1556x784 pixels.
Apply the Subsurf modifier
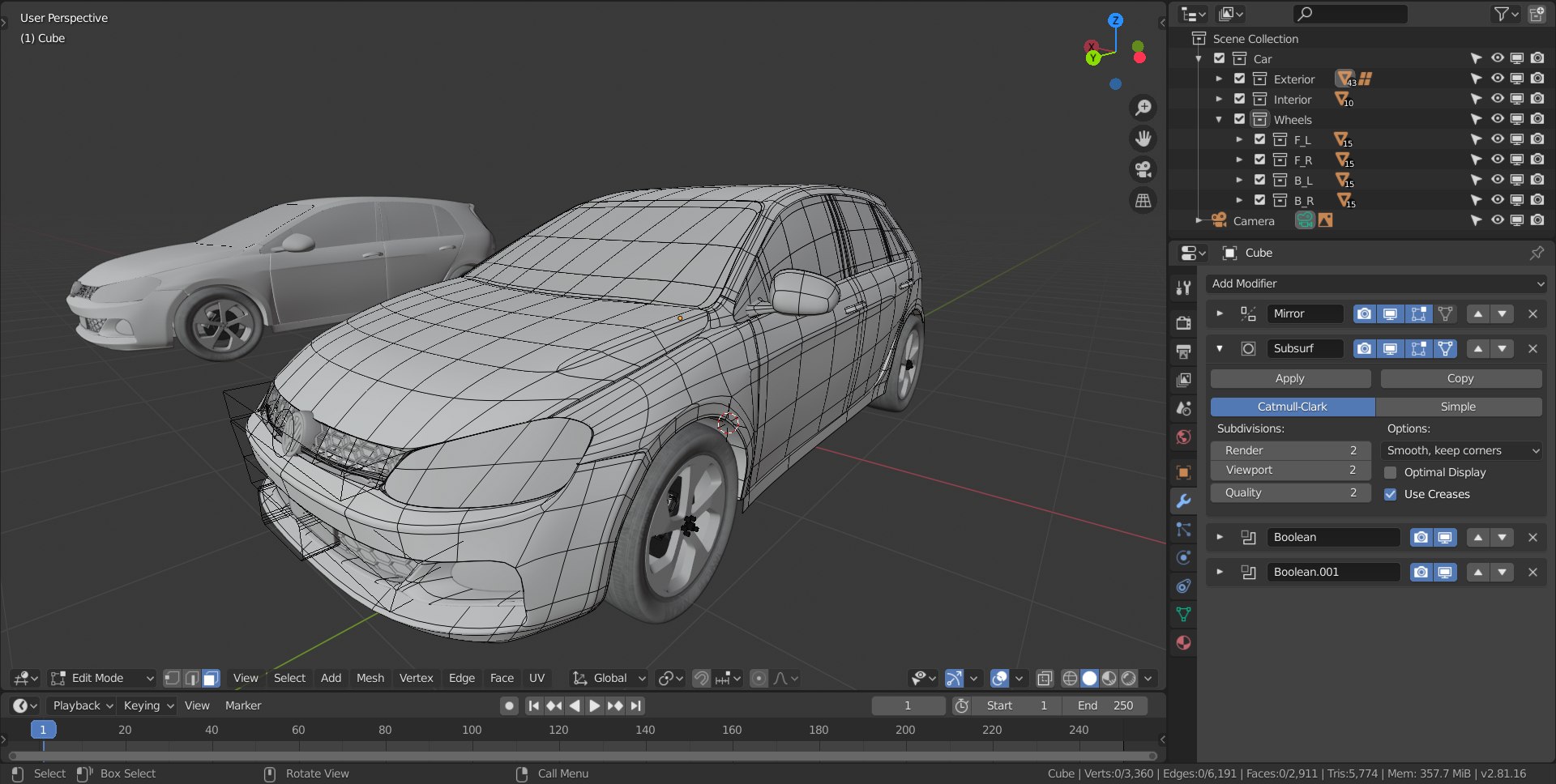point(1290,378)
